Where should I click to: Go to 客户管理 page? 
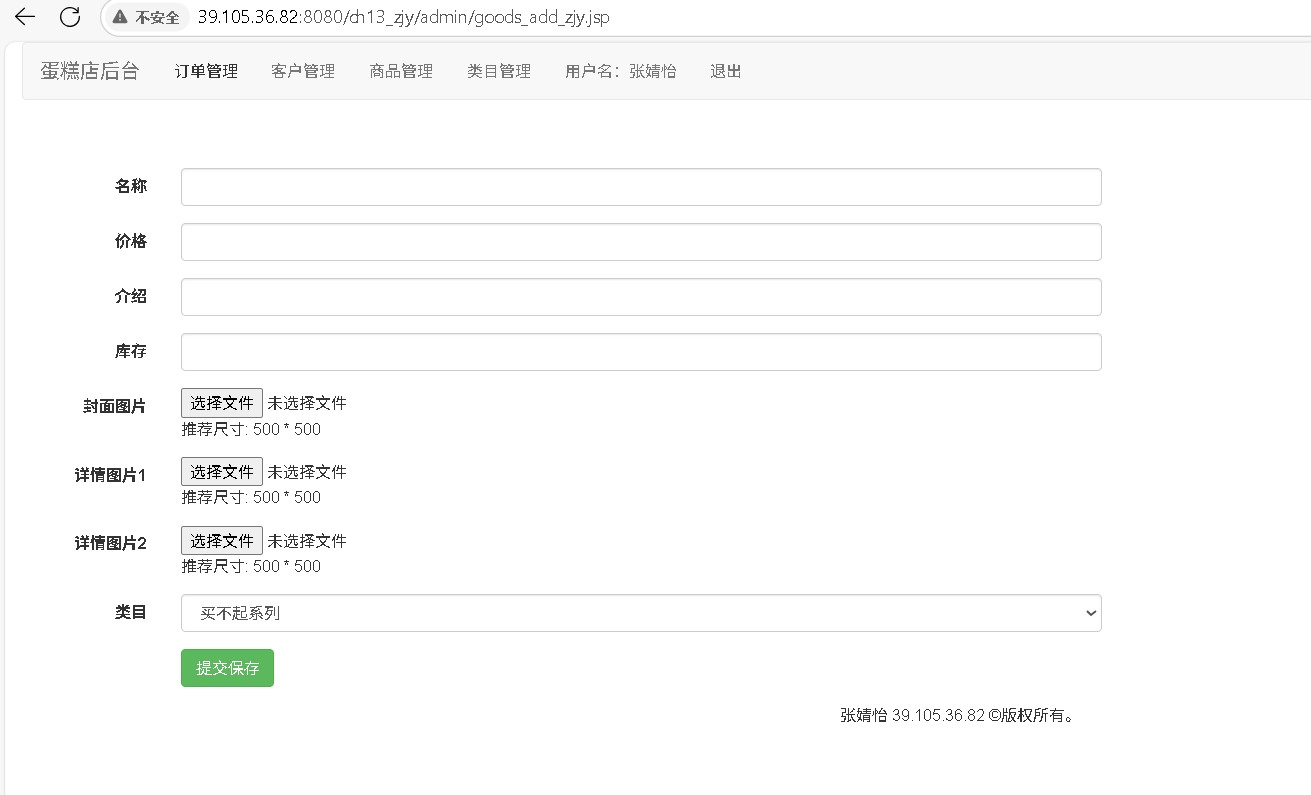click(x=303, y=71)
